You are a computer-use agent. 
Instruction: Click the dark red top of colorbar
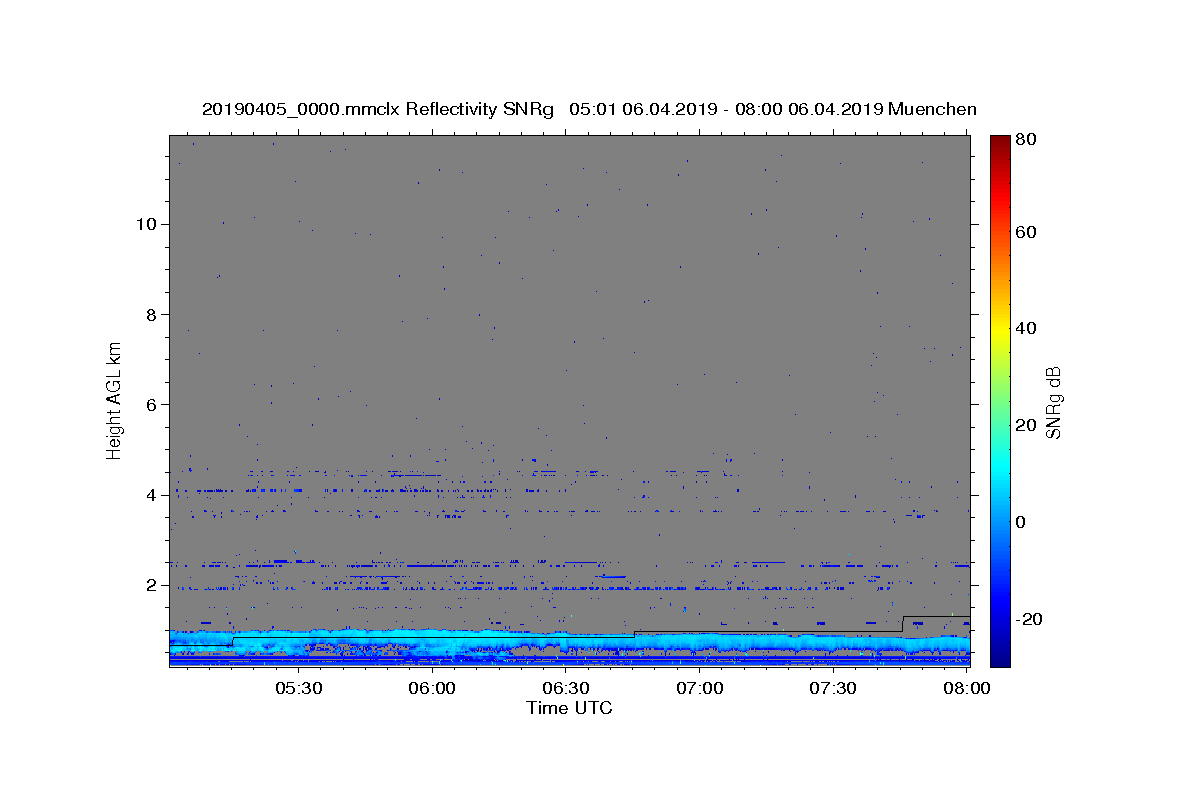click(x=1000, y=145)
